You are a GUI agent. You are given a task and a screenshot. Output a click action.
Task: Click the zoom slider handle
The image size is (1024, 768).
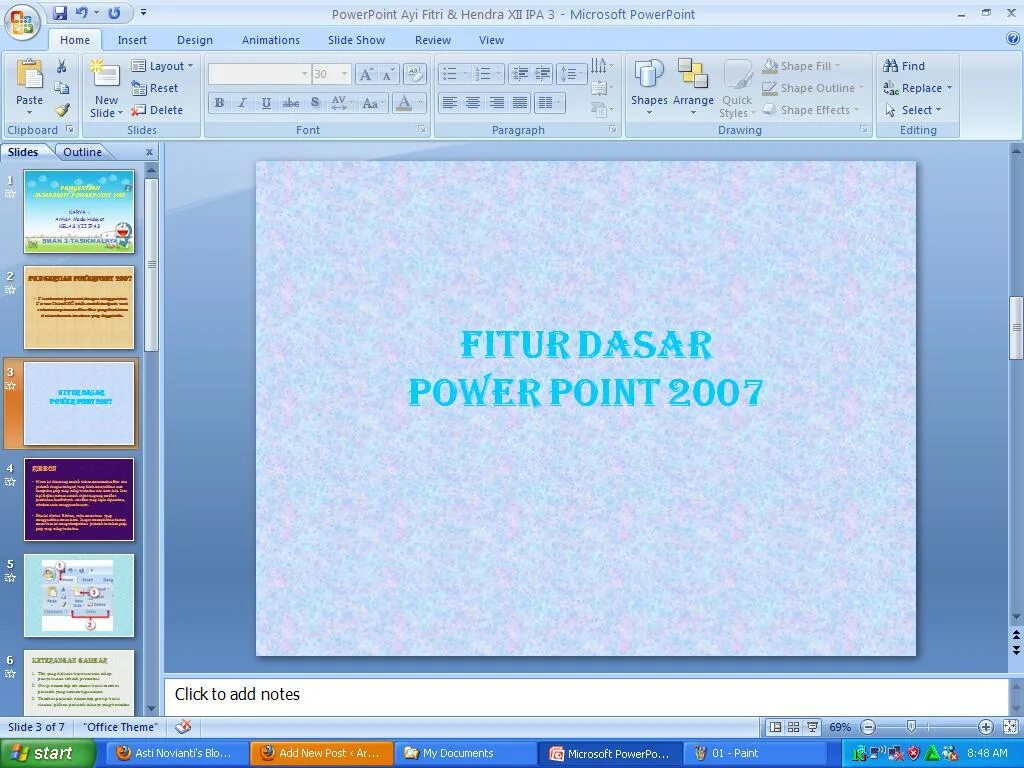click(911, 726)
